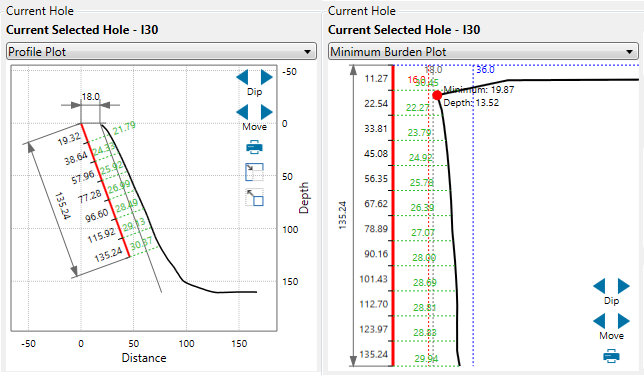Click burden value 26.99 in Profile Plot

[x=119, y=186]
